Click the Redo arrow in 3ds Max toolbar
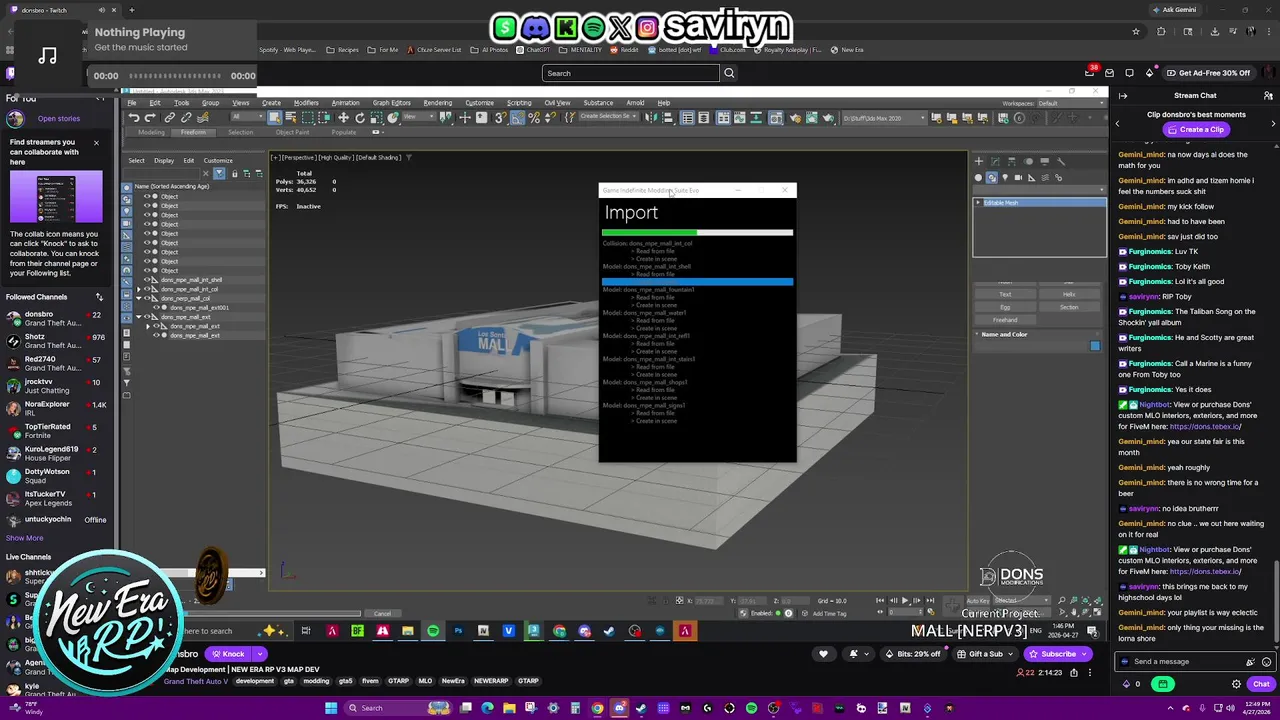Viewport: 1280px width, 720px height. point(150,117)
